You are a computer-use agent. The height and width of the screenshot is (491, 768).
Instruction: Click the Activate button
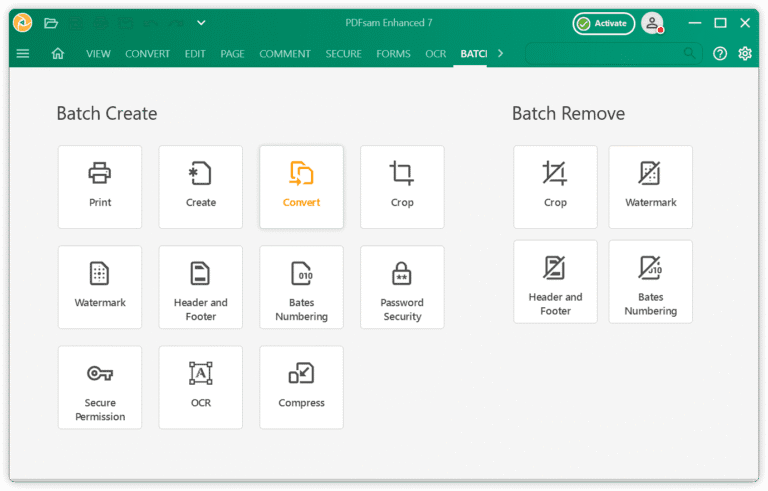pyautogui.click(x=603, y=23)
